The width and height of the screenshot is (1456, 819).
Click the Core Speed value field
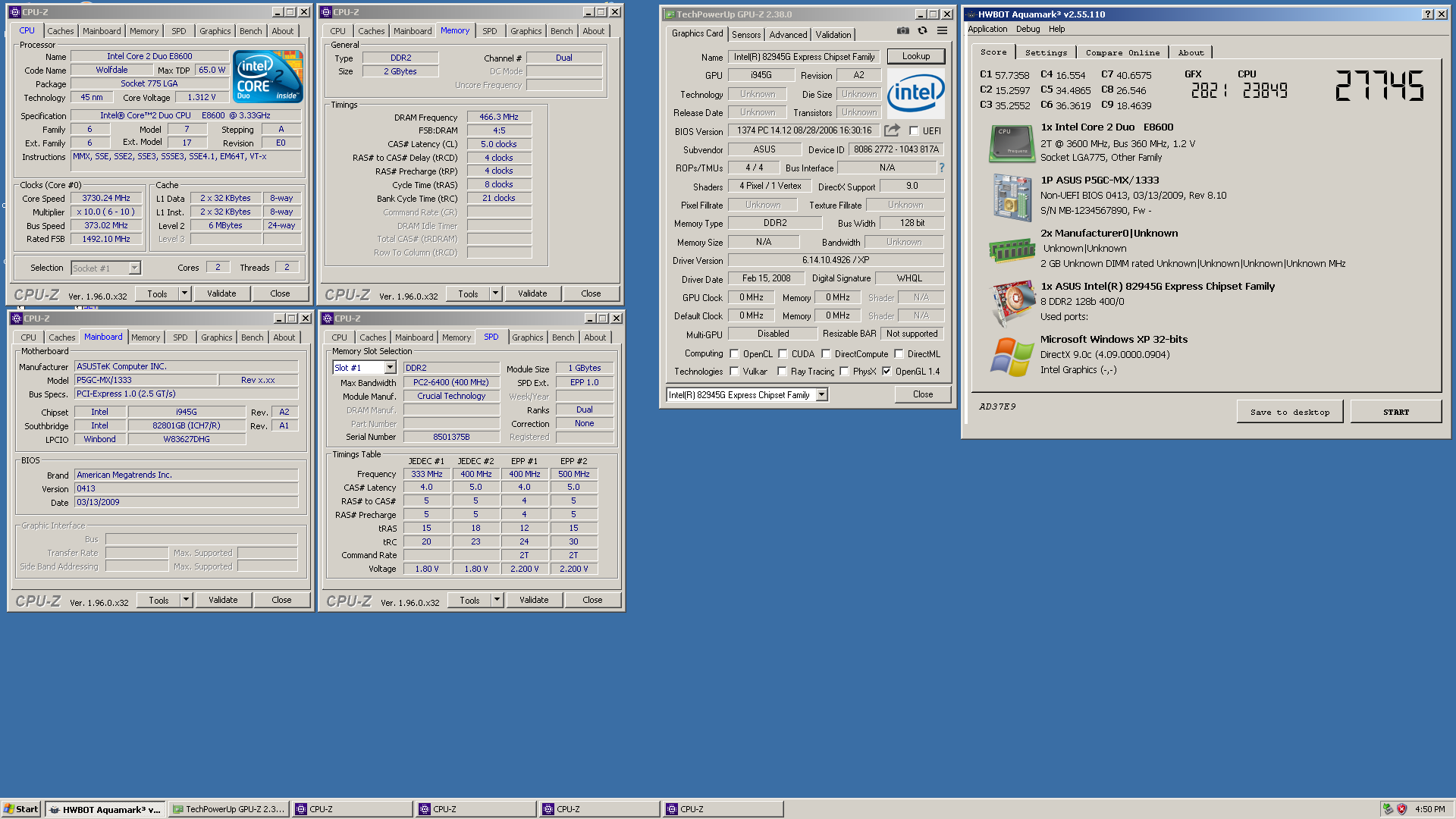coord(106,198)
